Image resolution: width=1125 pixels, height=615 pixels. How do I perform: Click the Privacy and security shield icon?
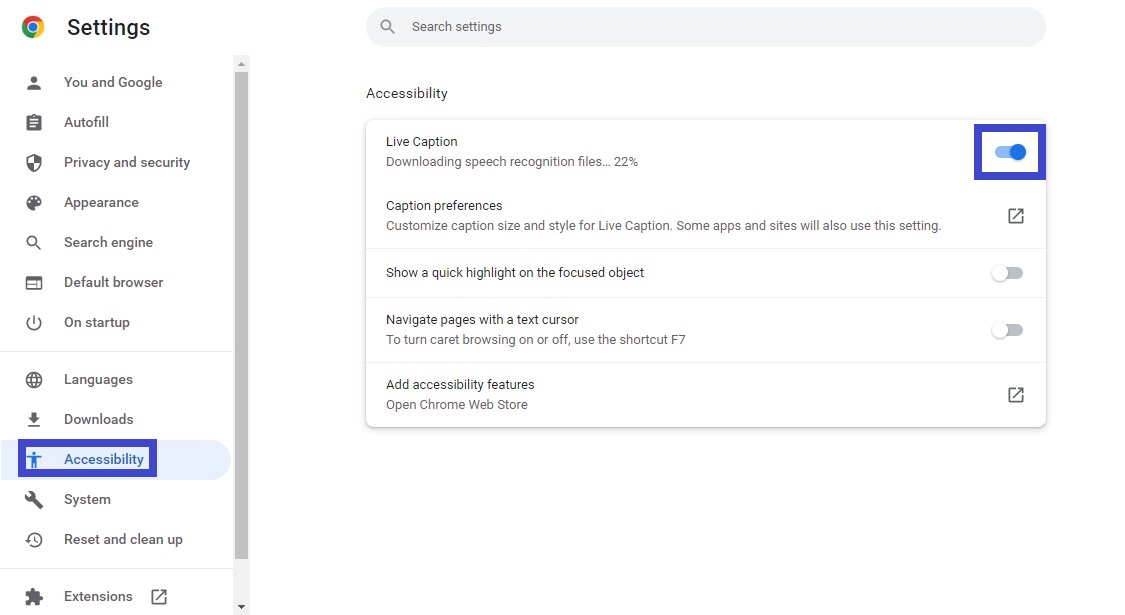34,163
